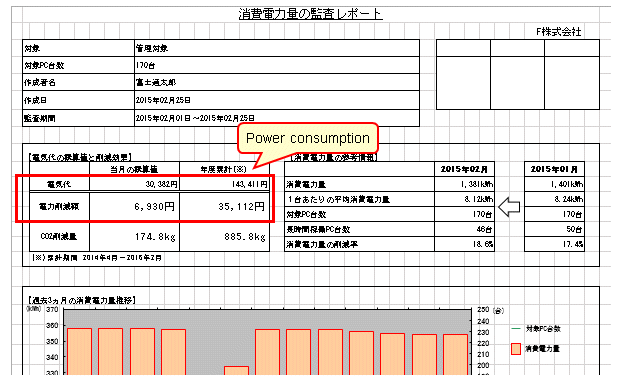Select the 電気代 row label
Viewport: 621px width, 383px height.
[59, 184]
